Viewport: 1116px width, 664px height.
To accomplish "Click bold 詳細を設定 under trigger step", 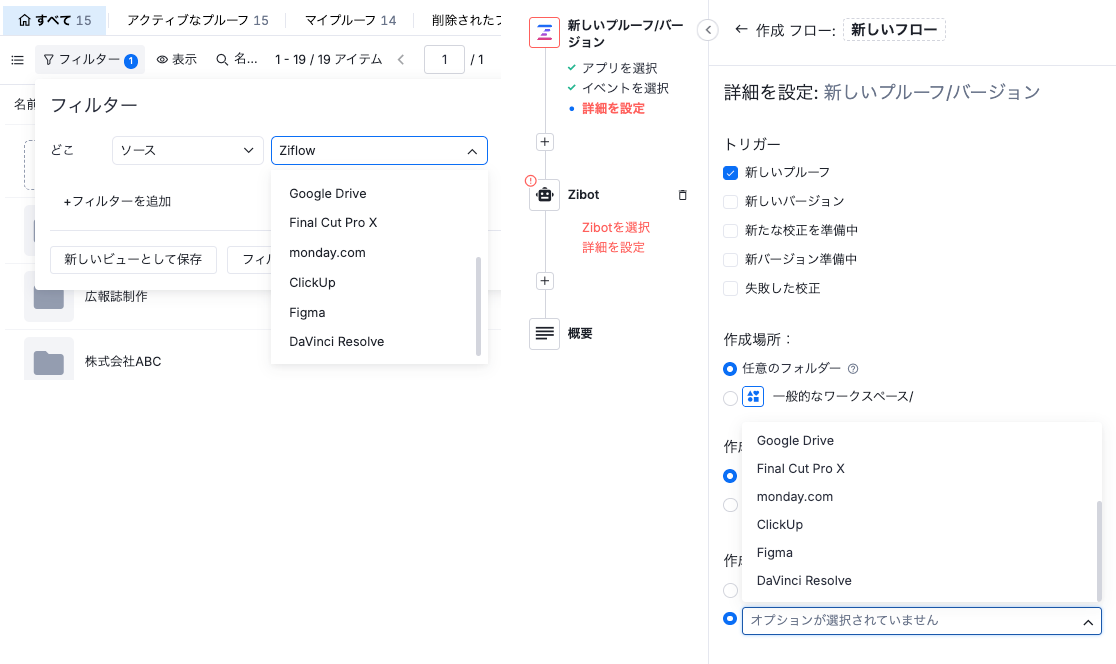I will tap(614, 108).
